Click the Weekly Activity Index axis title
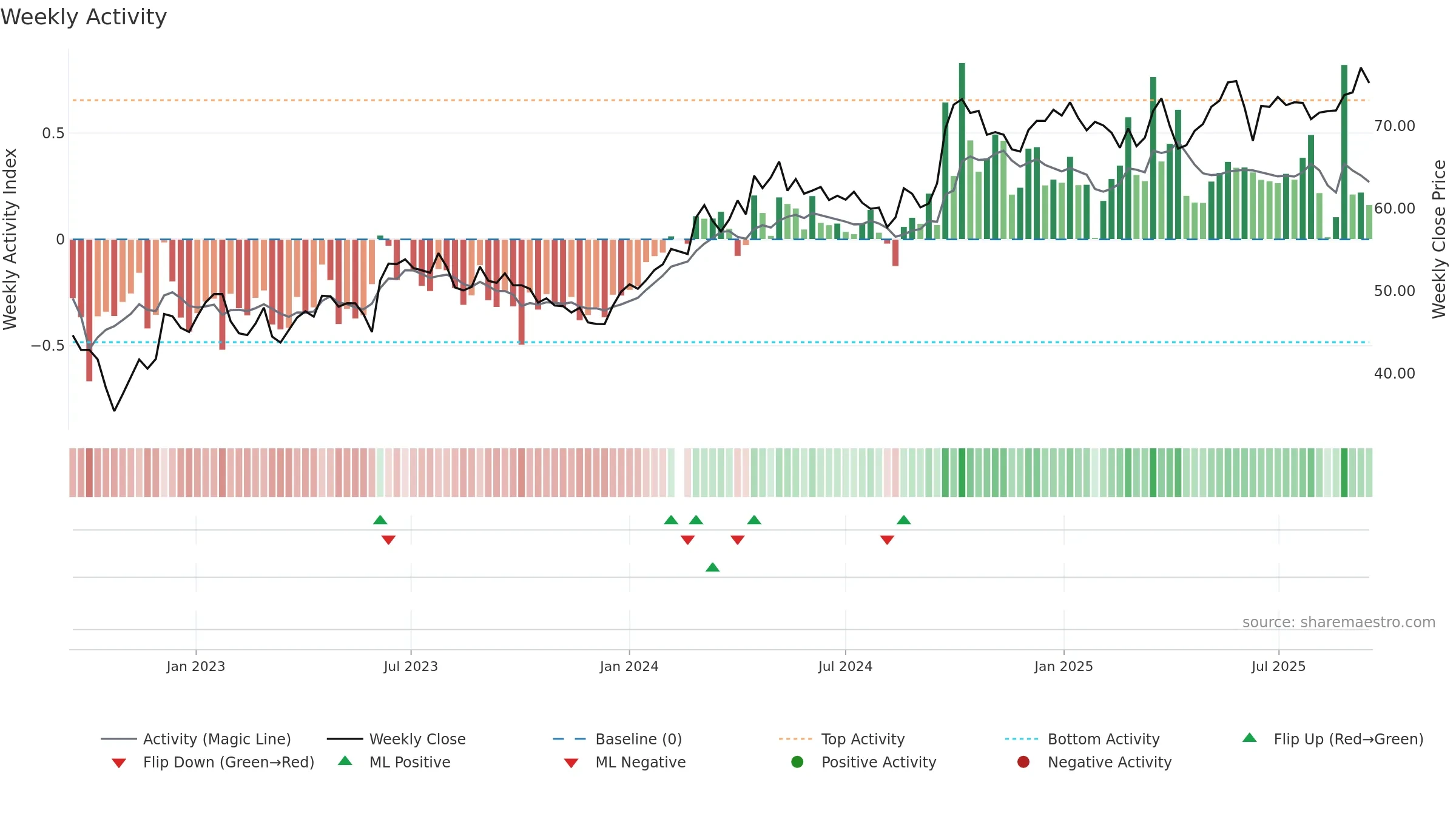Image resolution: width=1456 pixels, height=819 pixels. [10, 239]
